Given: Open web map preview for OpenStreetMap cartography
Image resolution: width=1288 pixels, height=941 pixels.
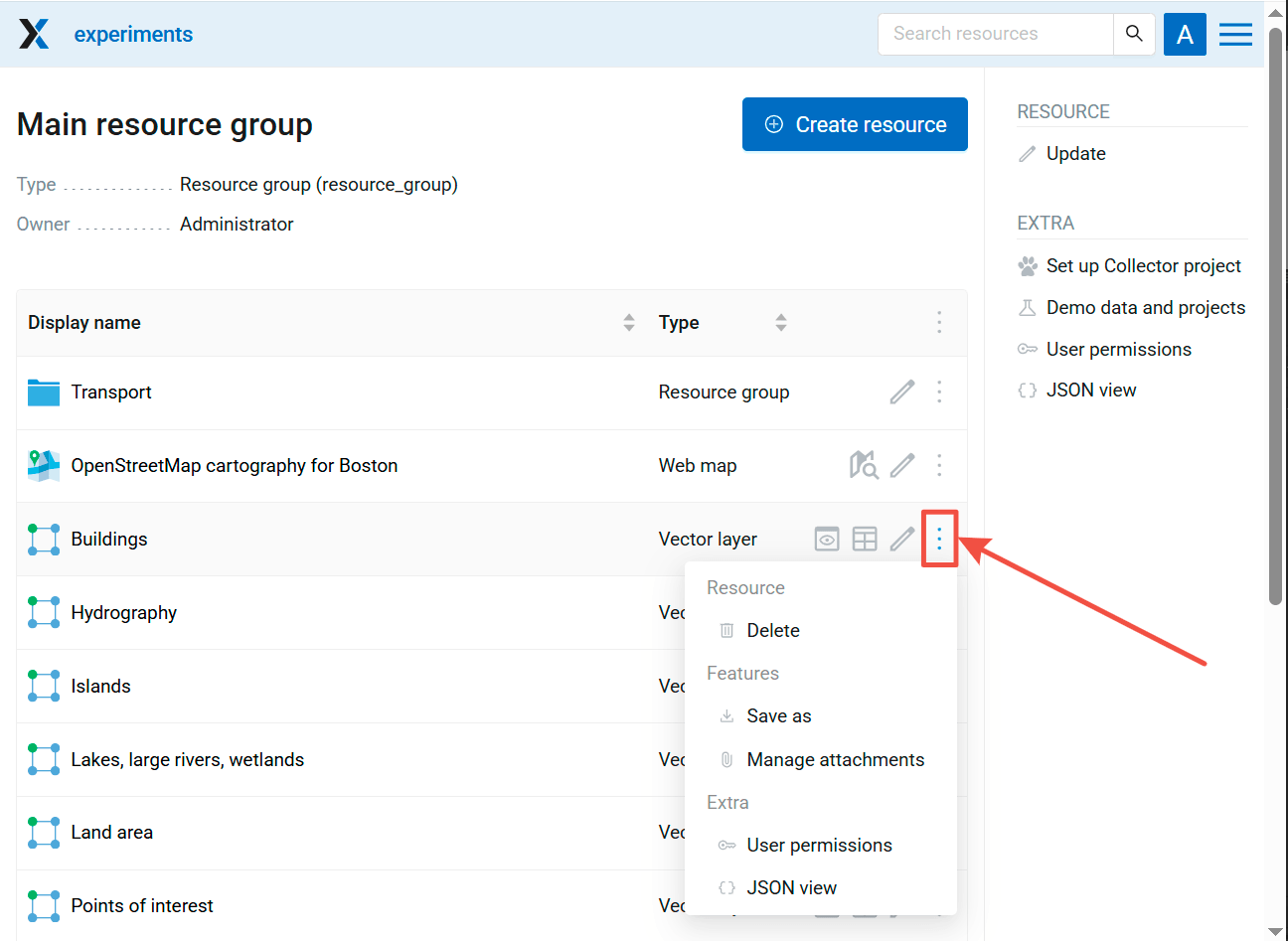Looking at the screenshot, I should pyautogui.click(x=864, y=465).
